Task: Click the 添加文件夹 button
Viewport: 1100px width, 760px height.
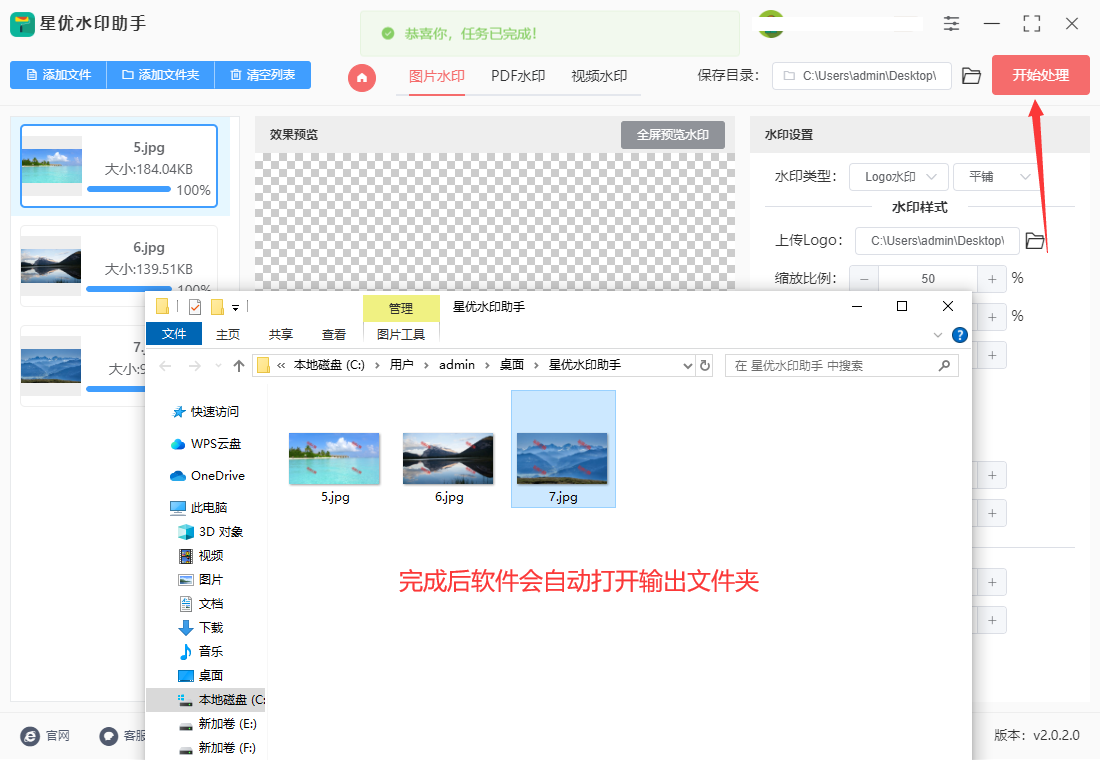Action: click(x=160, y=75)
